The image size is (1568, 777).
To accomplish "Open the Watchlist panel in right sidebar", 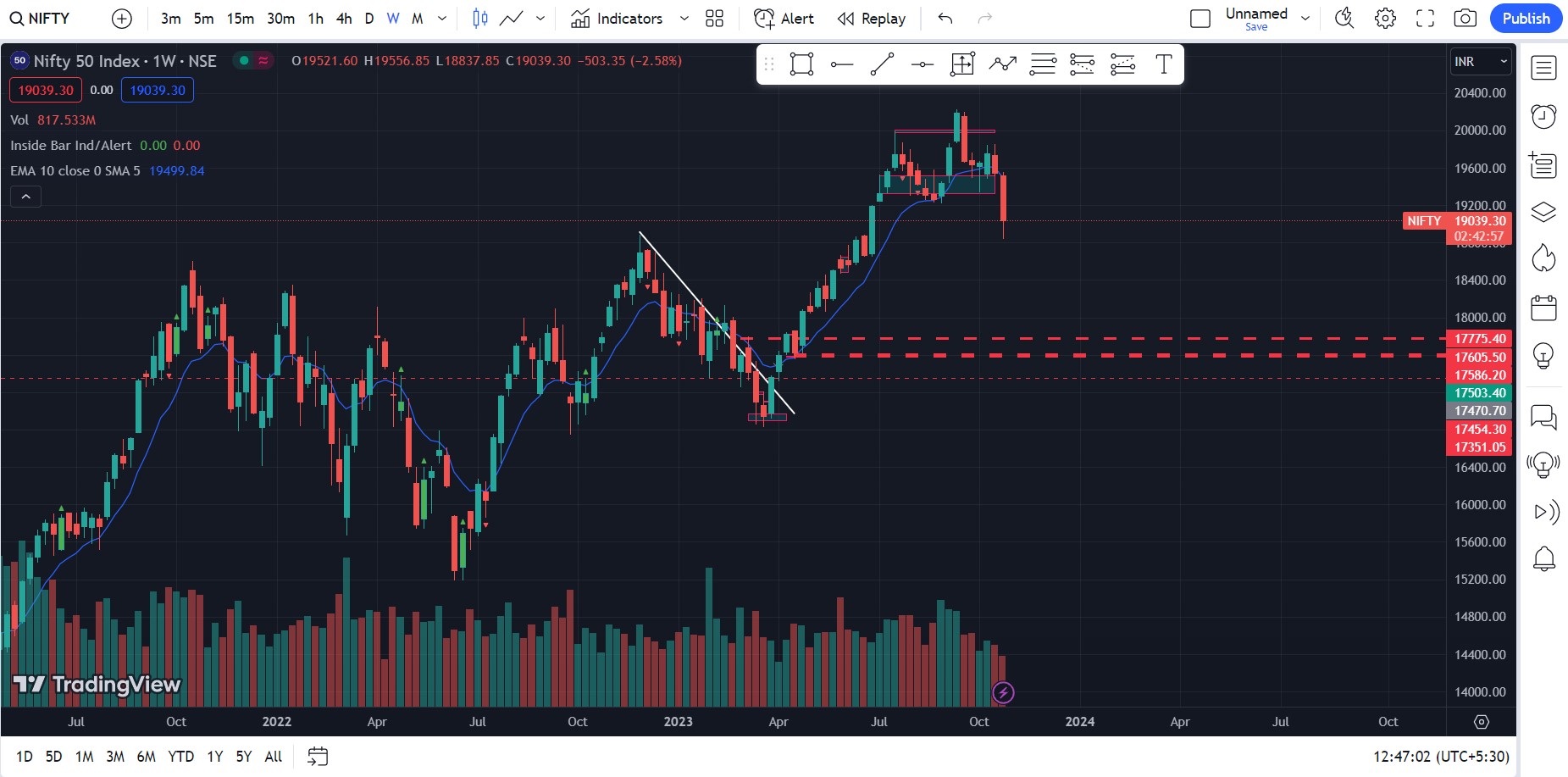I will tap(1543, 68).
